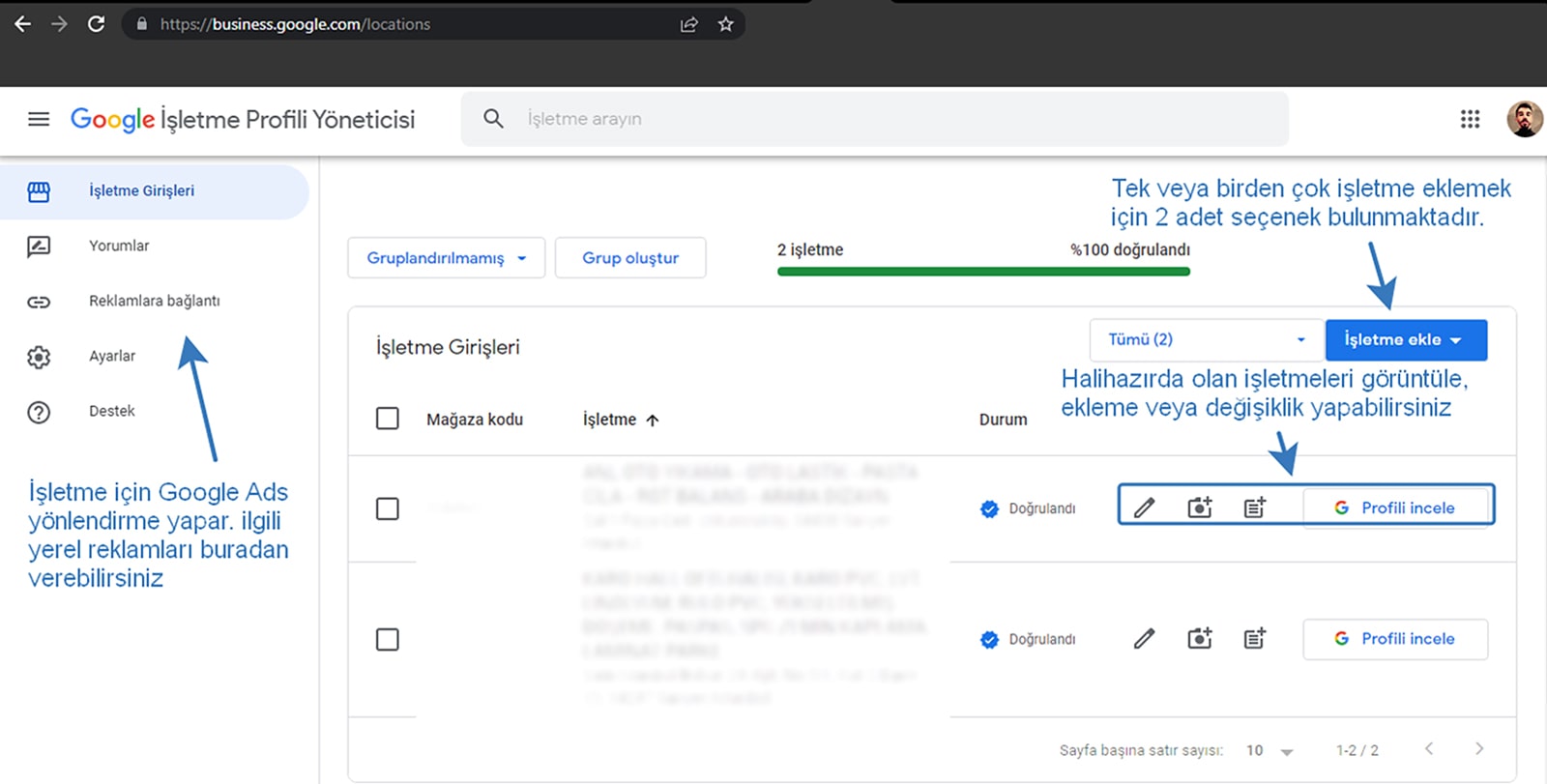Click the lock icon in address bar
Viewport: 1547px width, 784px height.
point(142,24)
